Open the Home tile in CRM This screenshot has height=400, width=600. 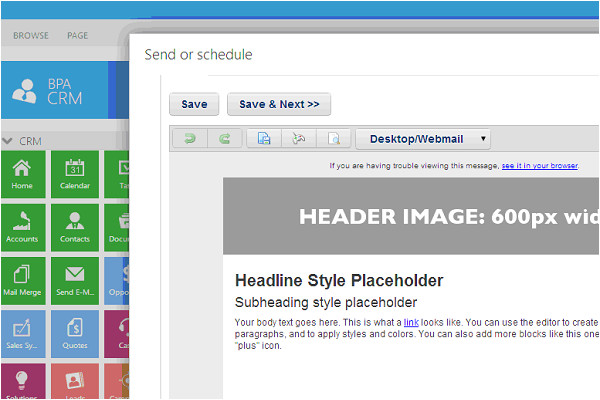point(22,174)
